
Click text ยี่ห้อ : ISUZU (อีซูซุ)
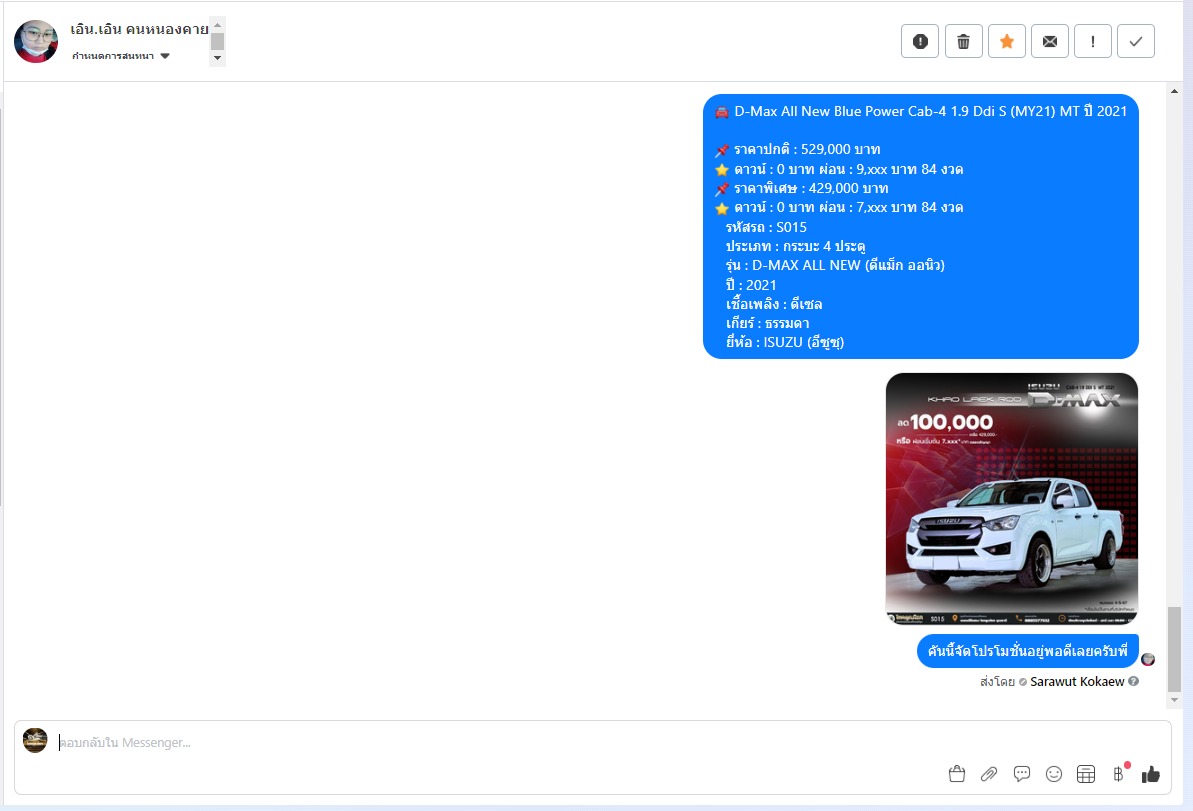(x=784, y=342)
